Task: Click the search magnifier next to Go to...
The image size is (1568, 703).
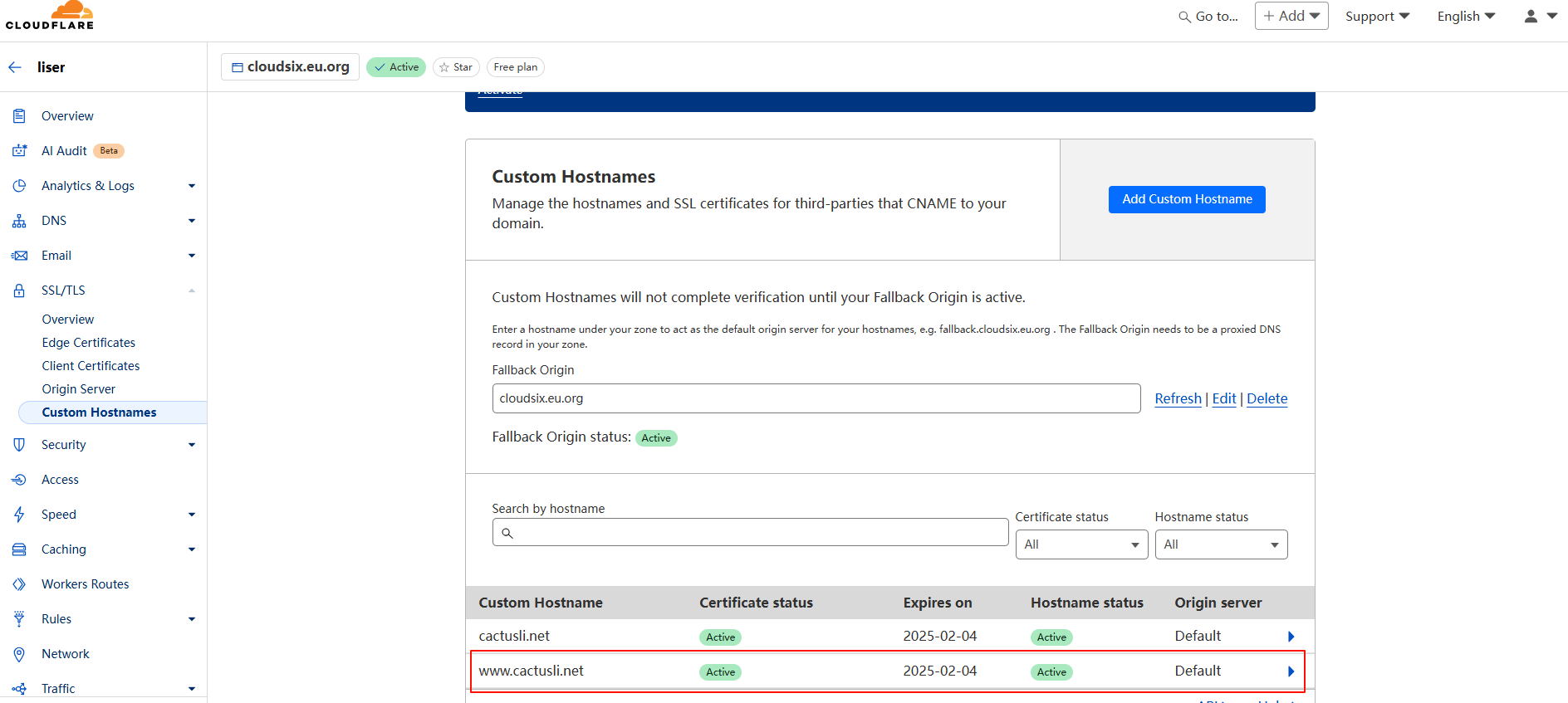Action: [1185, 17]
